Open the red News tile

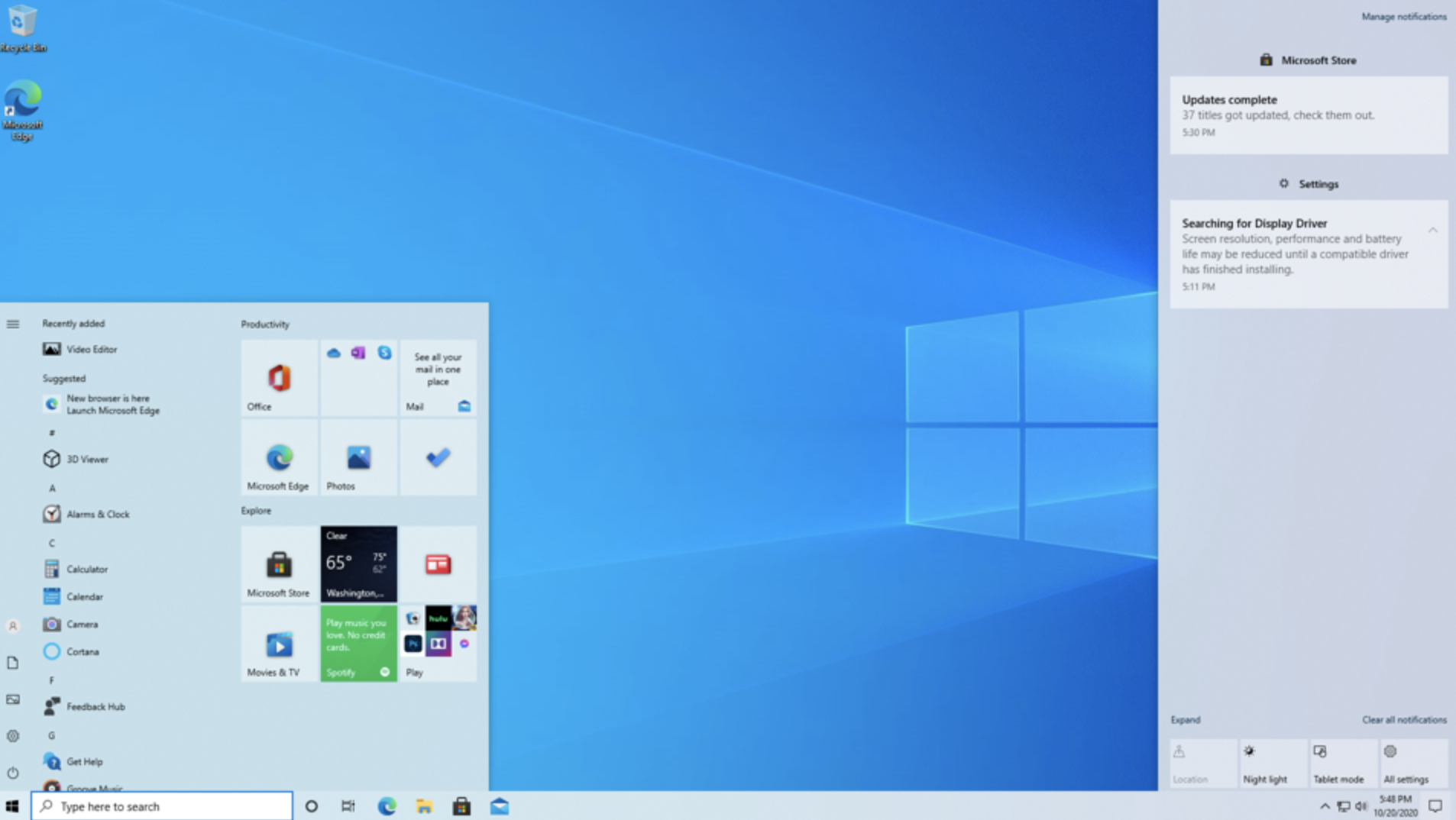point(438,564)
